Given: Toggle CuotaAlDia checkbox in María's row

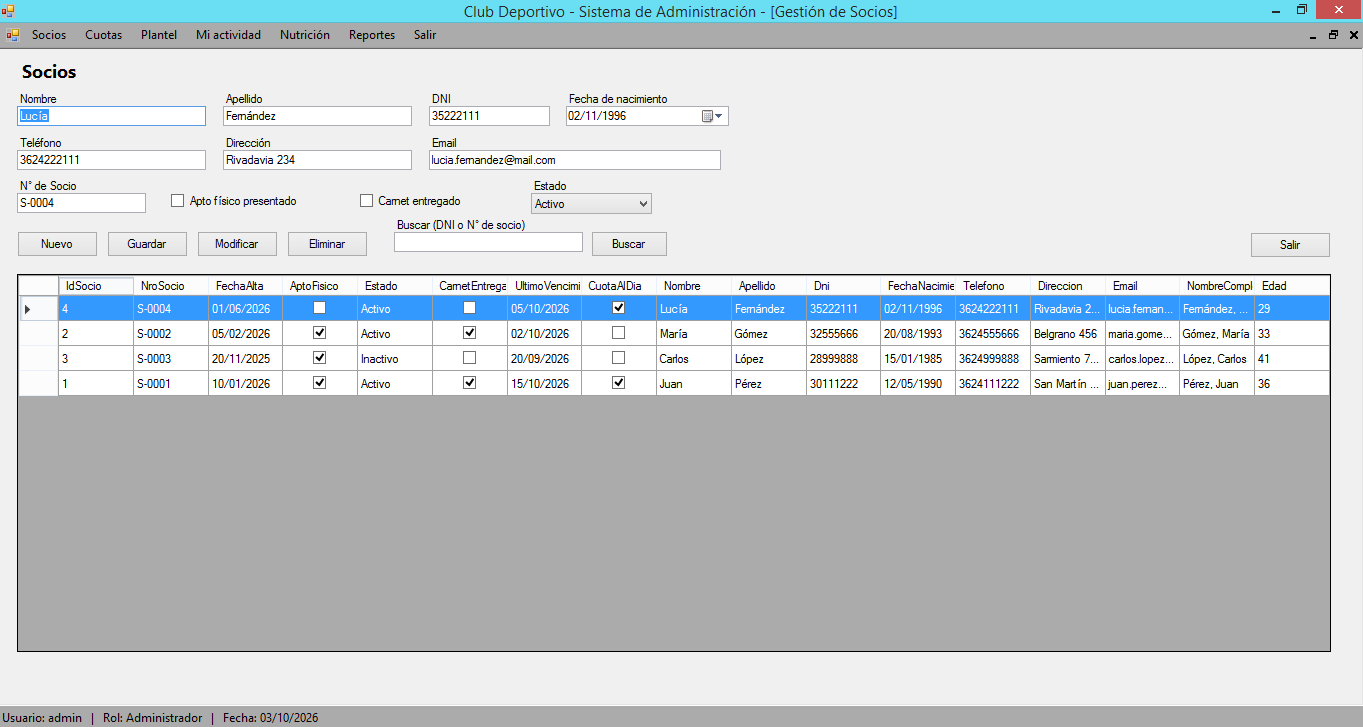Looking at the screenshot, I should (x=618, y=333).
